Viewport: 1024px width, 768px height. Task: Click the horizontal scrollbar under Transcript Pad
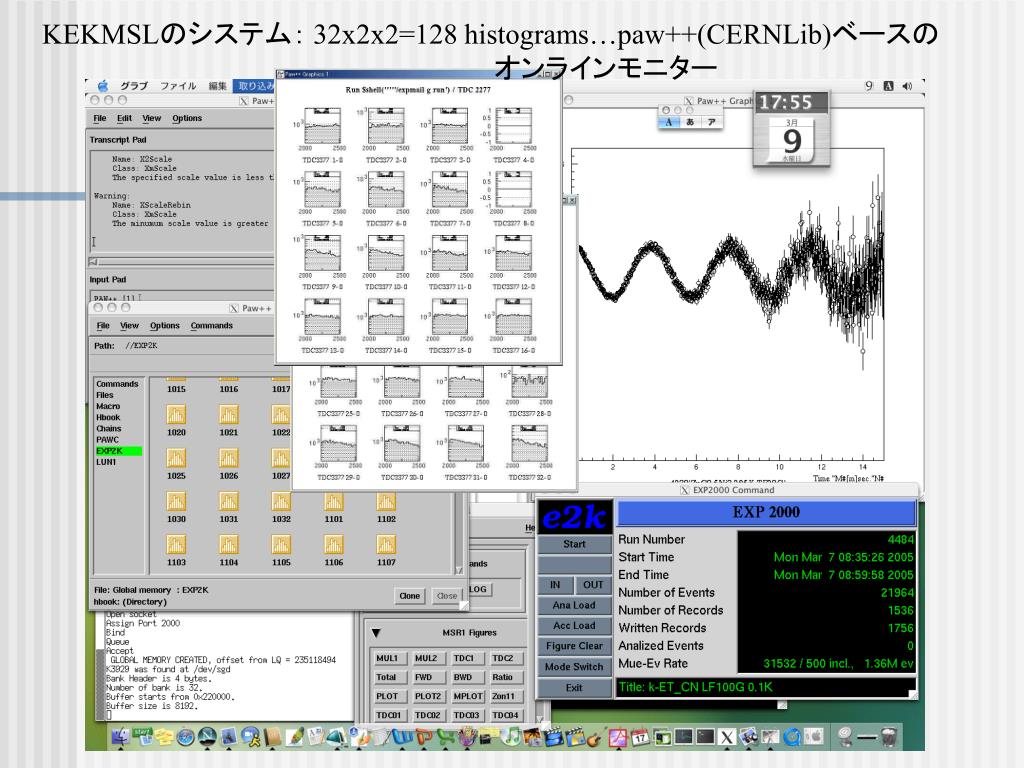coord(181,262)
